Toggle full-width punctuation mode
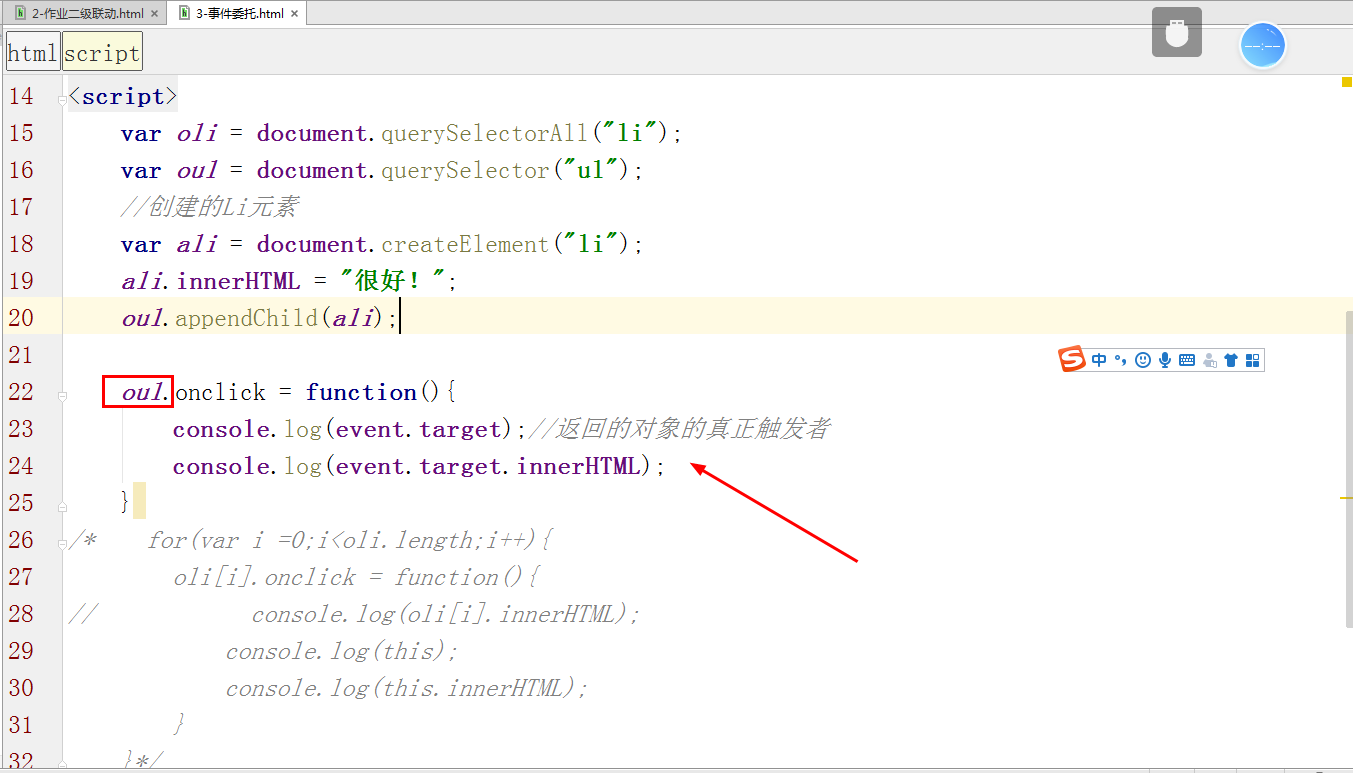The height and width of the screenshot is (773, 1353). pos(1120,359)
